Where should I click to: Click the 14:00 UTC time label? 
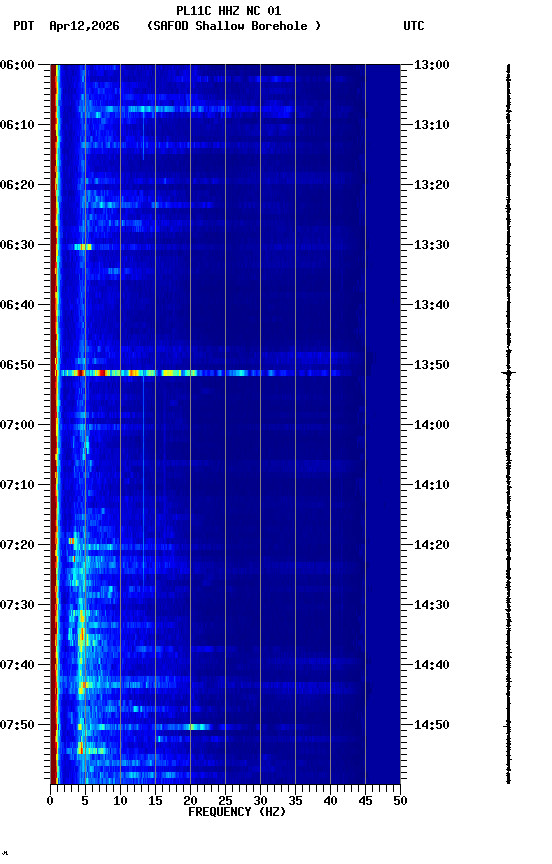coord(432,425)
